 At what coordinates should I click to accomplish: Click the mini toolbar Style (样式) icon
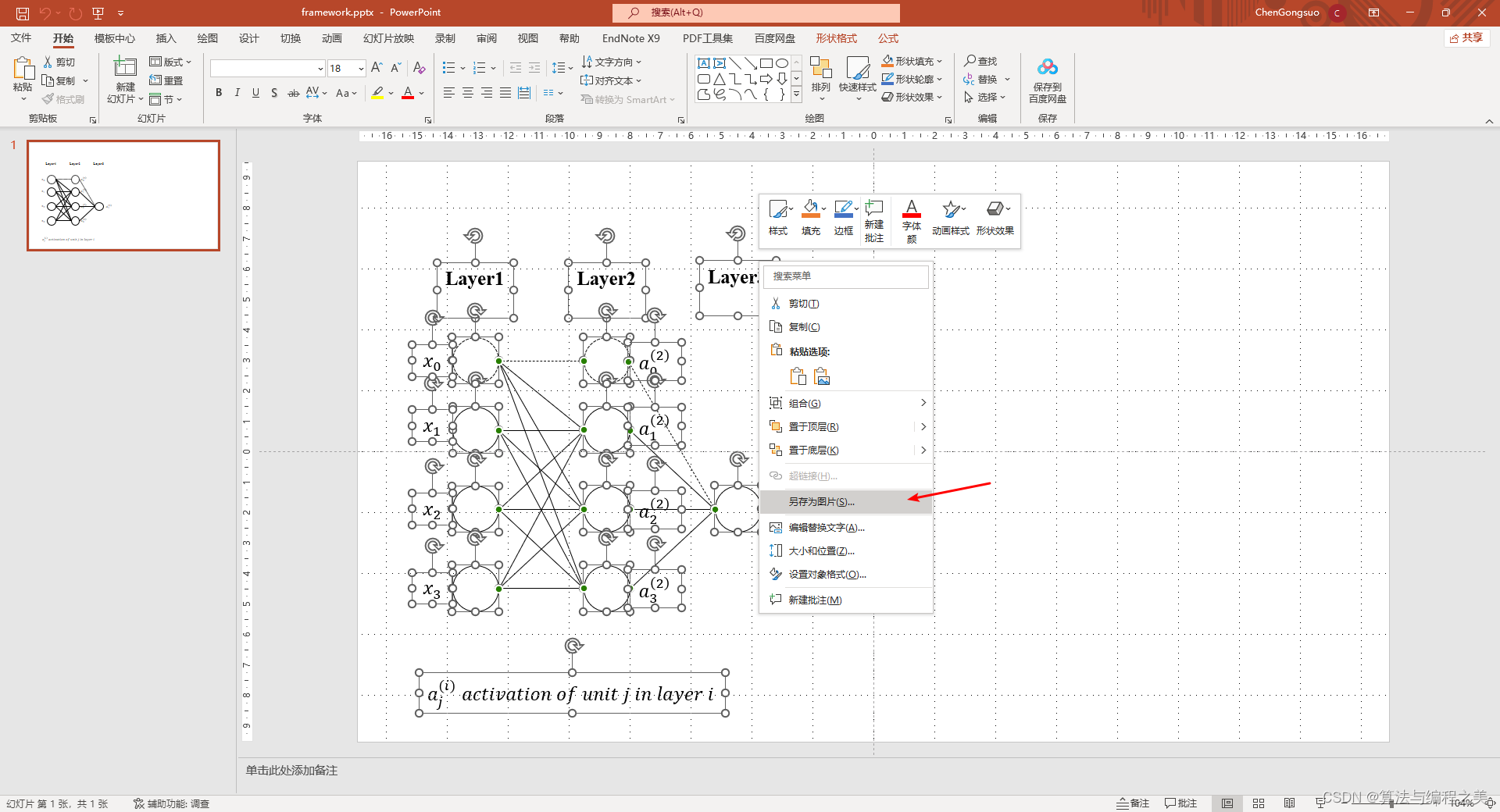[x=779, y=209]
